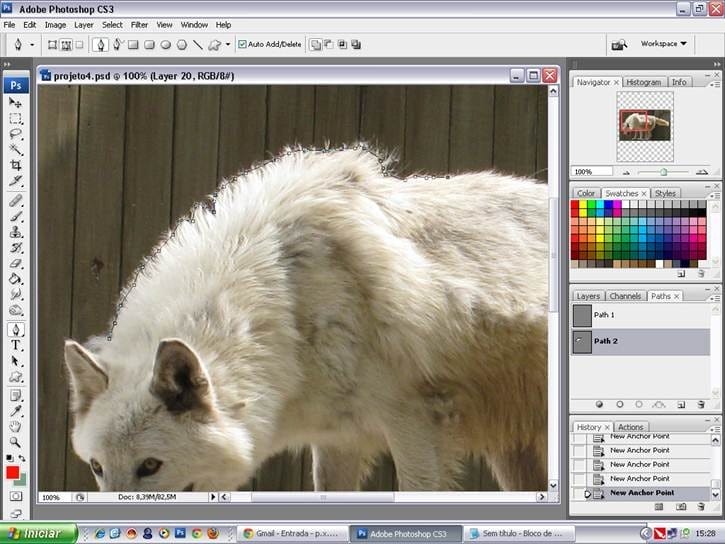Stroke path with brush button

click(x=620, y=404)
